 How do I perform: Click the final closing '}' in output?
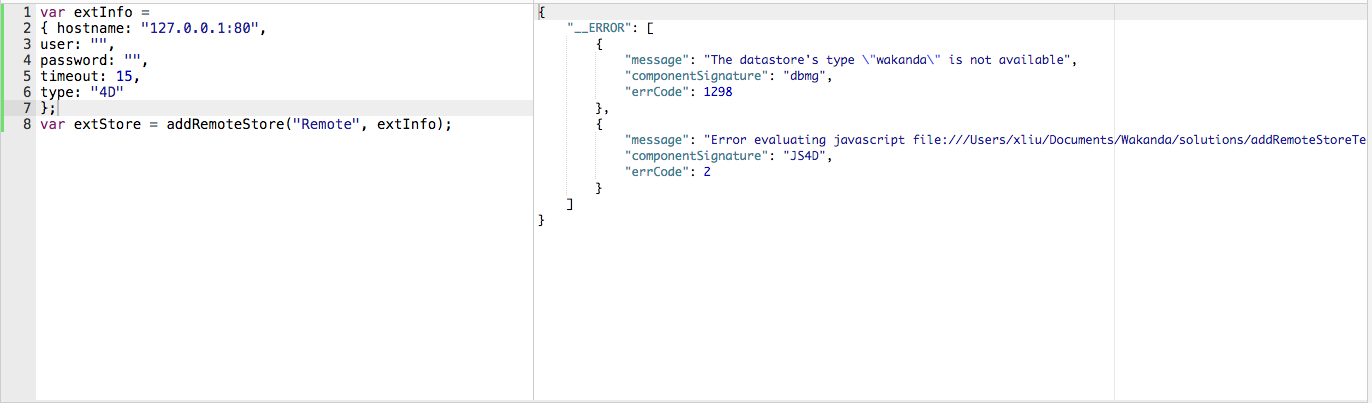coord(541,220)
